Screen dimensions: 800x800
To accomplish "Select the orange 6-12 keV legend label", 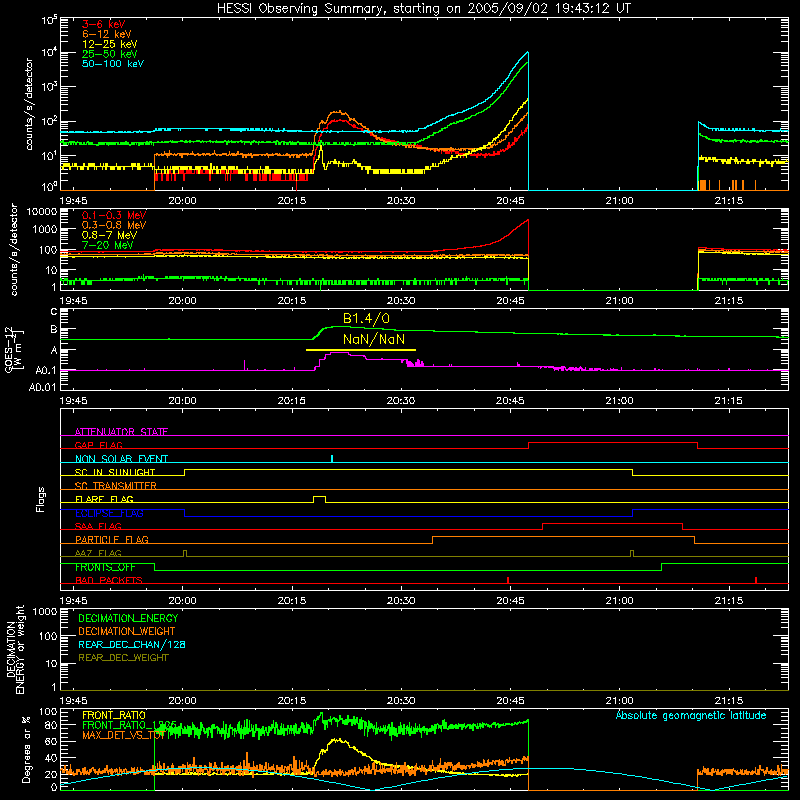I will [x=107, y=34].
